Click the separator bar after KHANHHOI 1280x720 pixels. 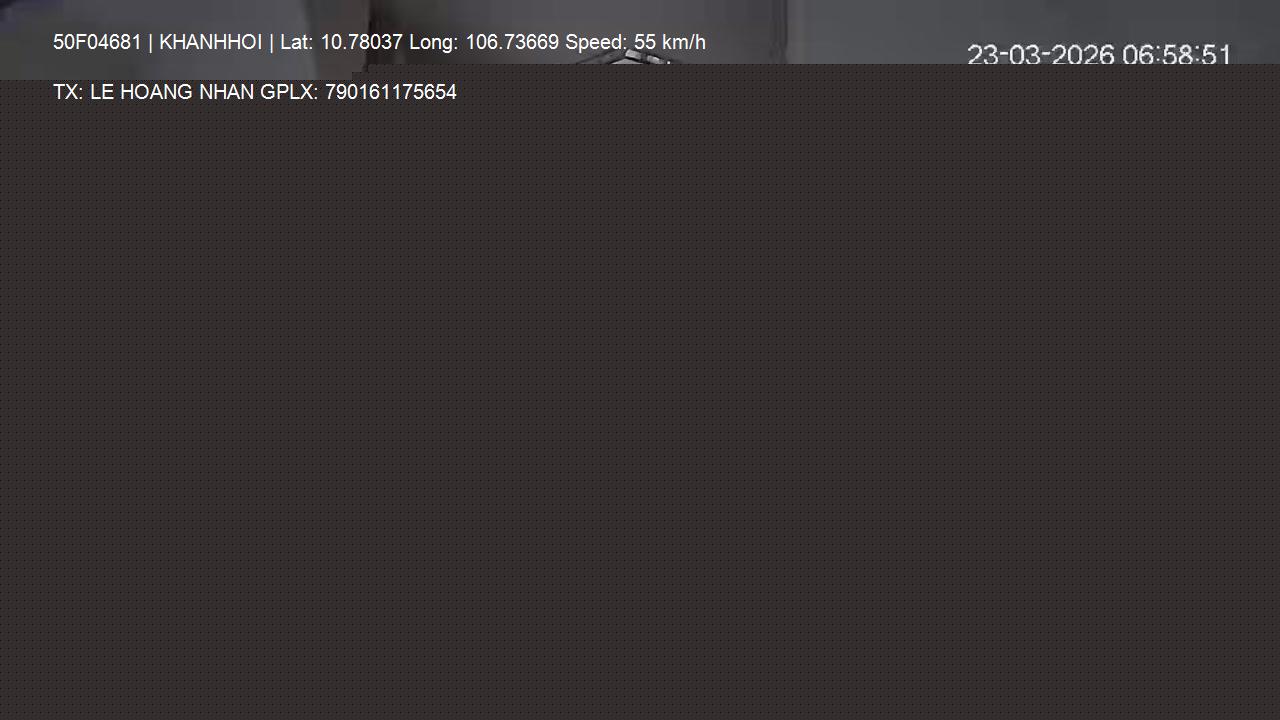pyautogui.click(x=271, y=42)
